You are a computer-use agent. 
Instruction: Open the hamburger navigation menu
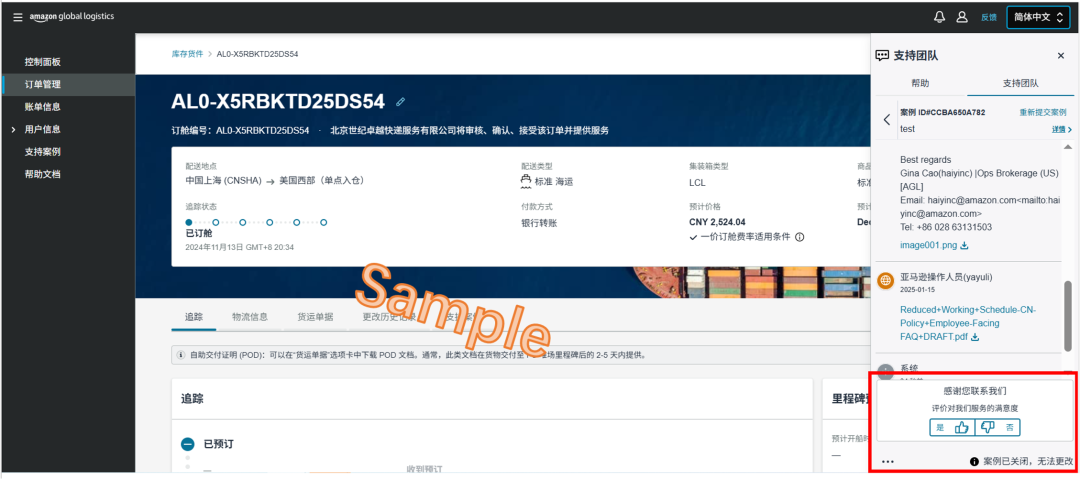[x=18, y=17]
